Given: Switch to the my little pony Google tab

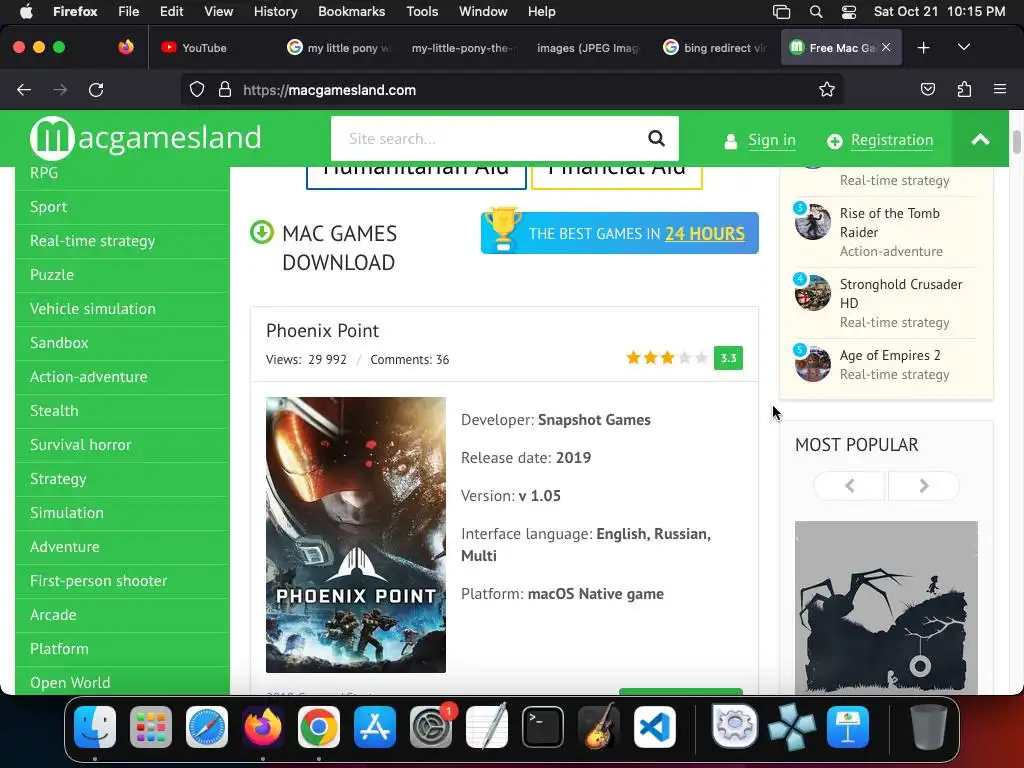Looking at the screenshot, I should [339, 48].
